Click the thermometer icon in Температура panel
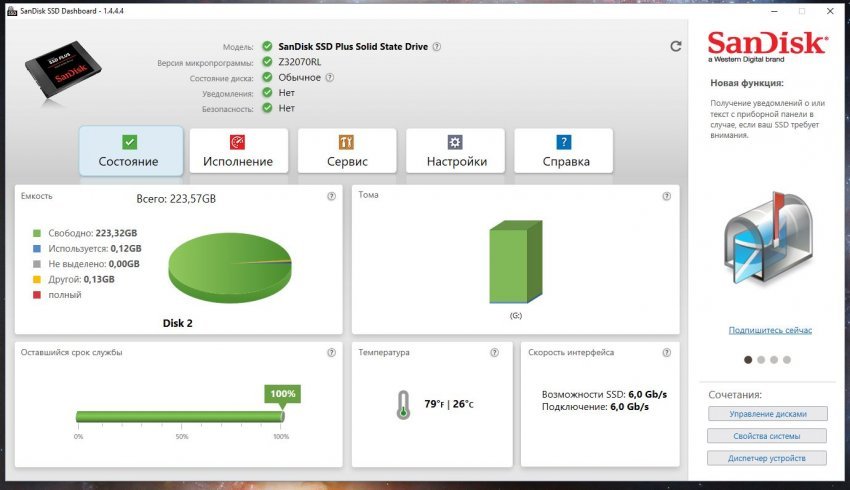Viewport: 850px width, 490px height. tap(403, 404)
